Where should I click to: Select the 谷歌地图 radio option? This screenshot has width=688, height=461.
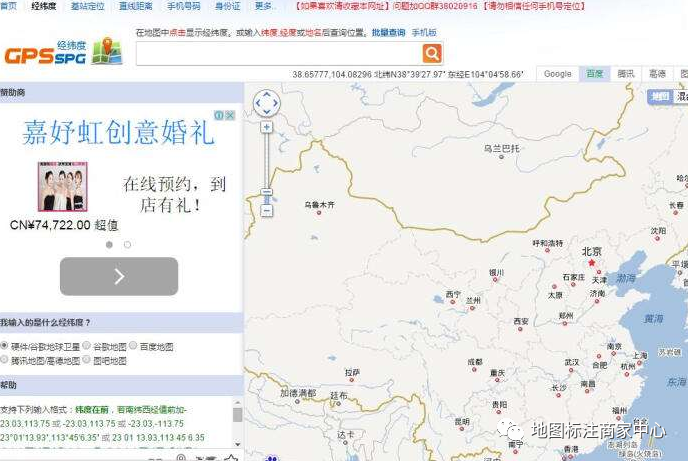(87, 346)
